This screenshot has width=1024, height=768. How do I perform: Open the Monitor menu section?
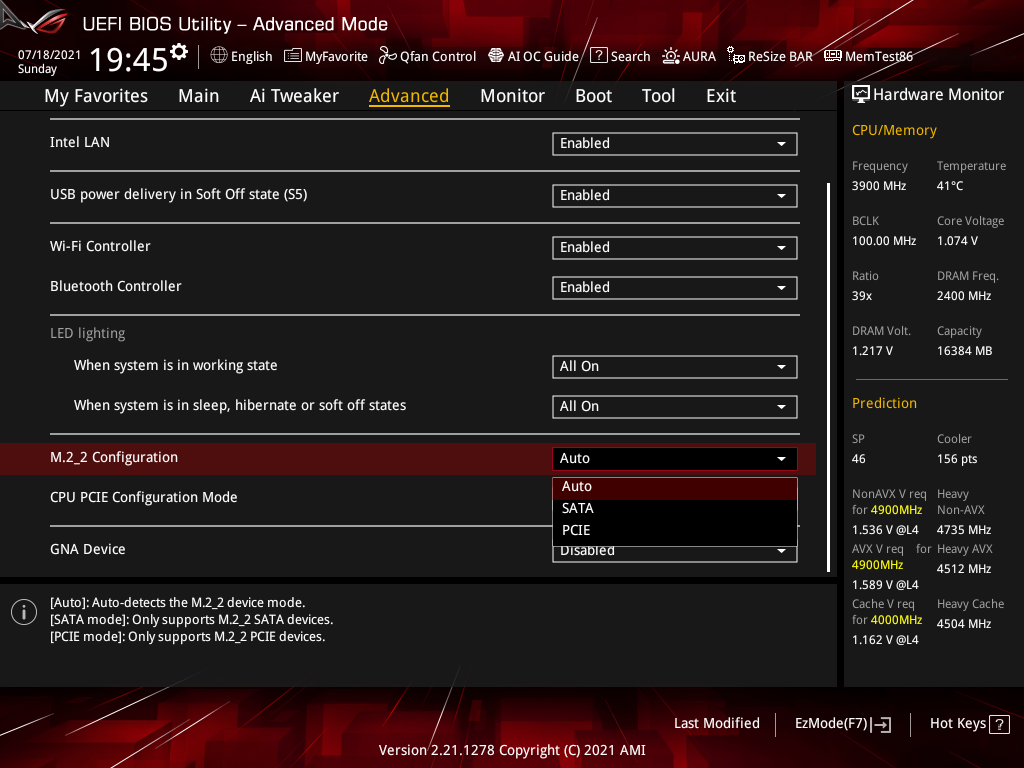click(512, 95)
